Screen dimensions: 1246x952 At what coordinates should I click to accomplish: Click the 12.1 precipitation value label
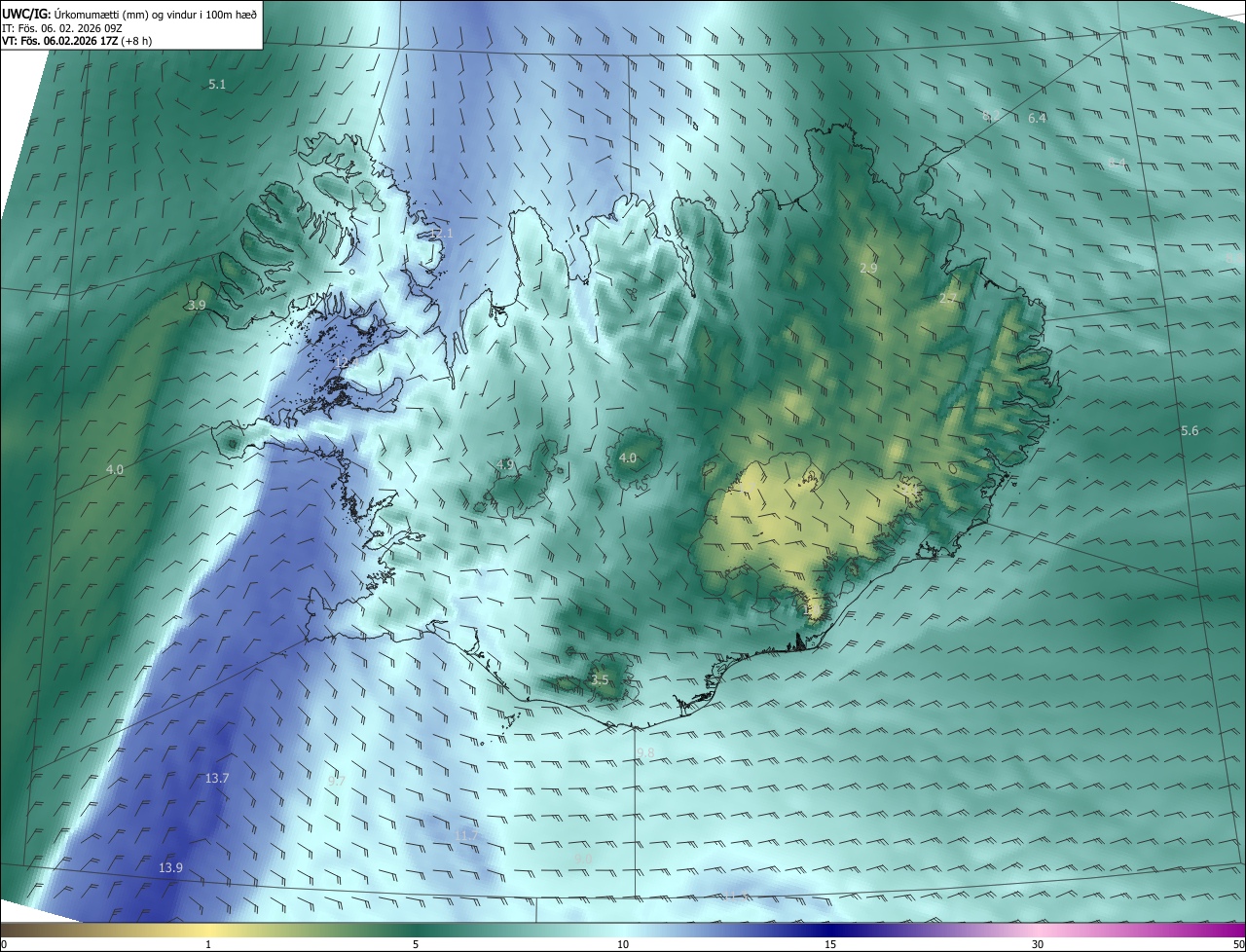tap(441, 234)
